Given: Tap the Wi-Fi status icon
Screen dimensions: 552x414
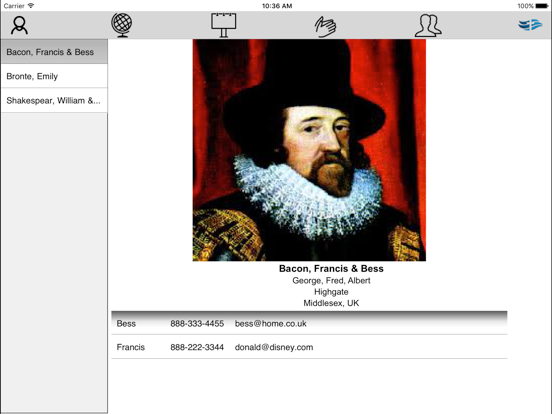Looking at the screenshot, I should coord(31,6).
